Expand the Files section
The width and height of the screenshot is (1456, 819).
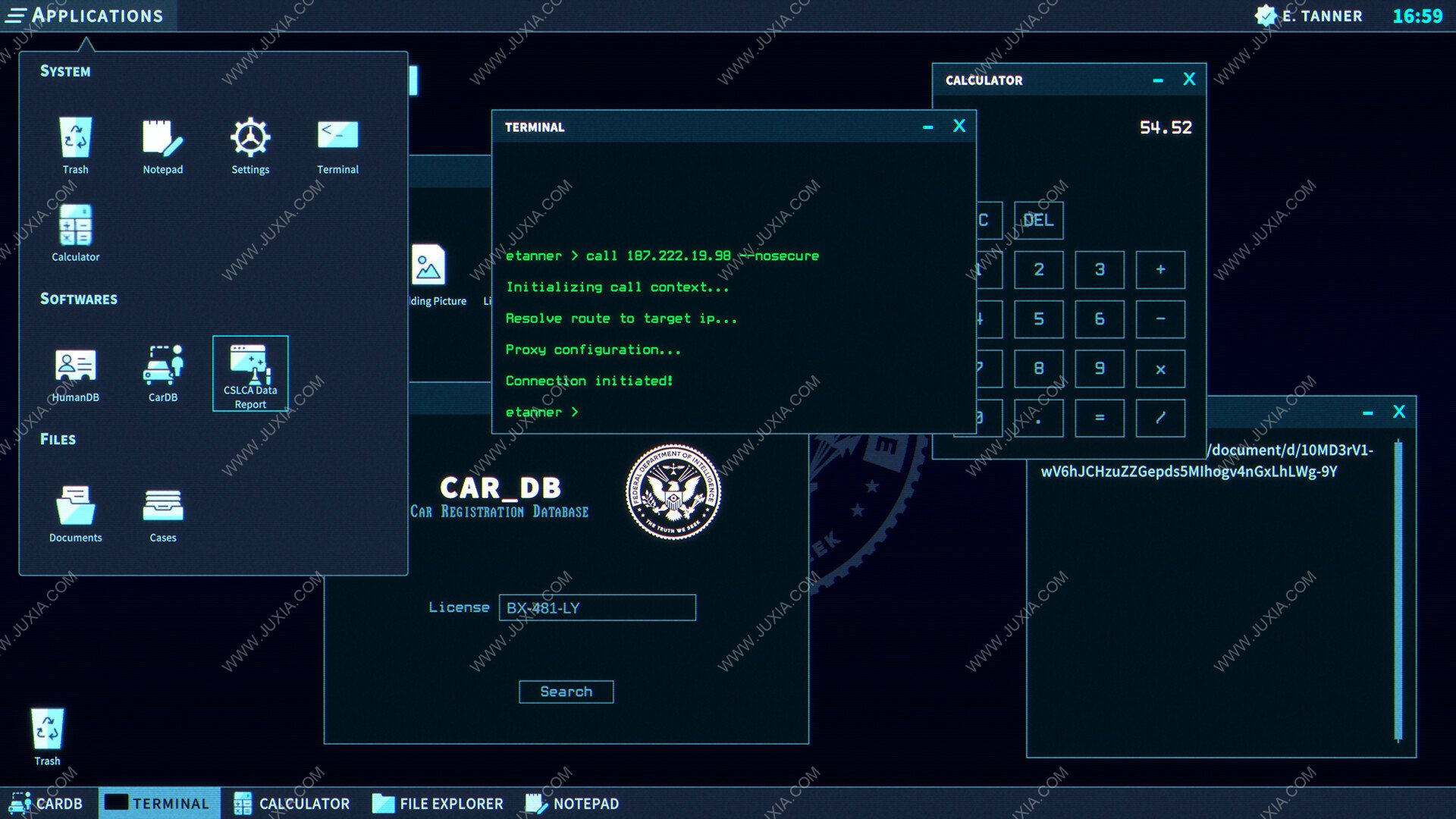click(x=58, y=437)
